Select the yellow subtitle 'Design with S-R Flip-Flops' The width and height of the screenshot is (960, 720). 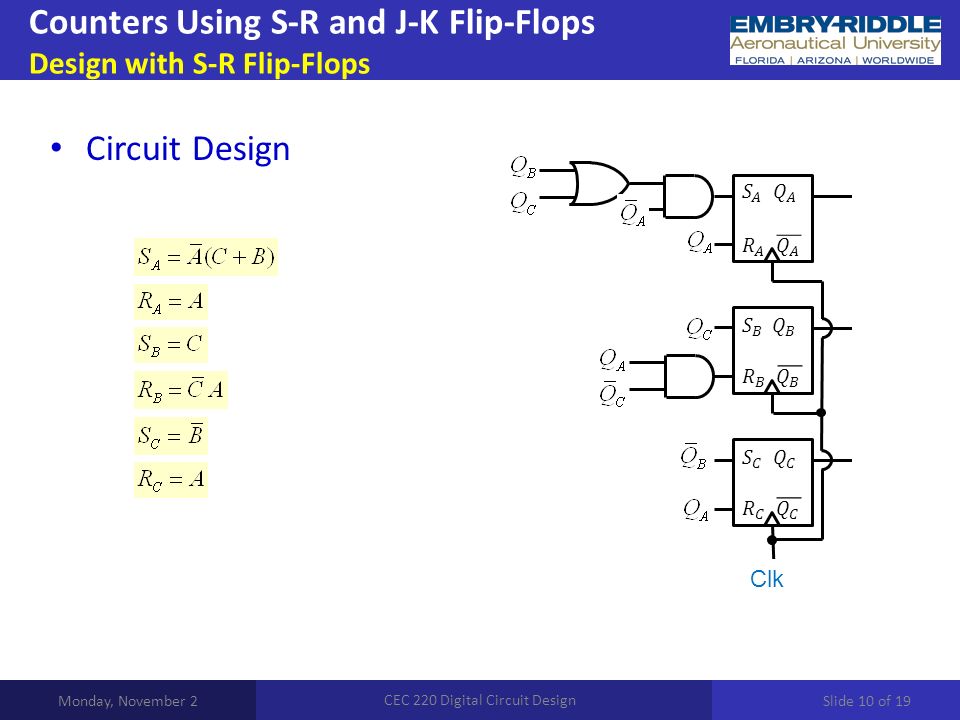pyautogui.click(x=200, y=64)
